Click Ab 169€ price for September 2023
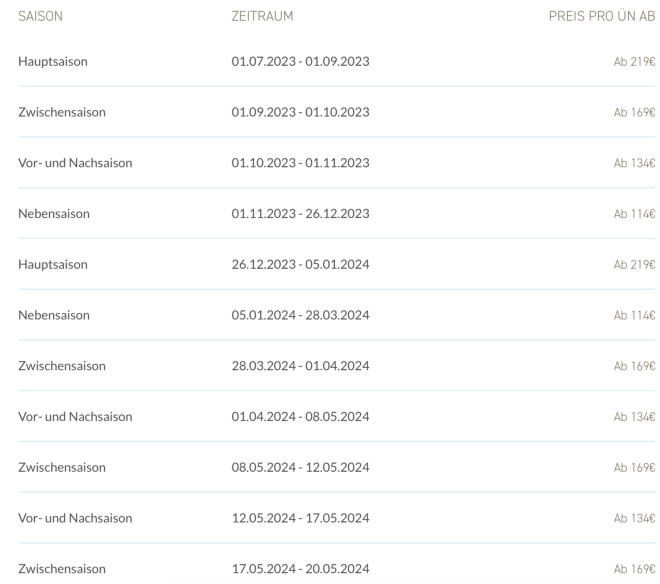This screenshot has width=660, height=584. 634,113
